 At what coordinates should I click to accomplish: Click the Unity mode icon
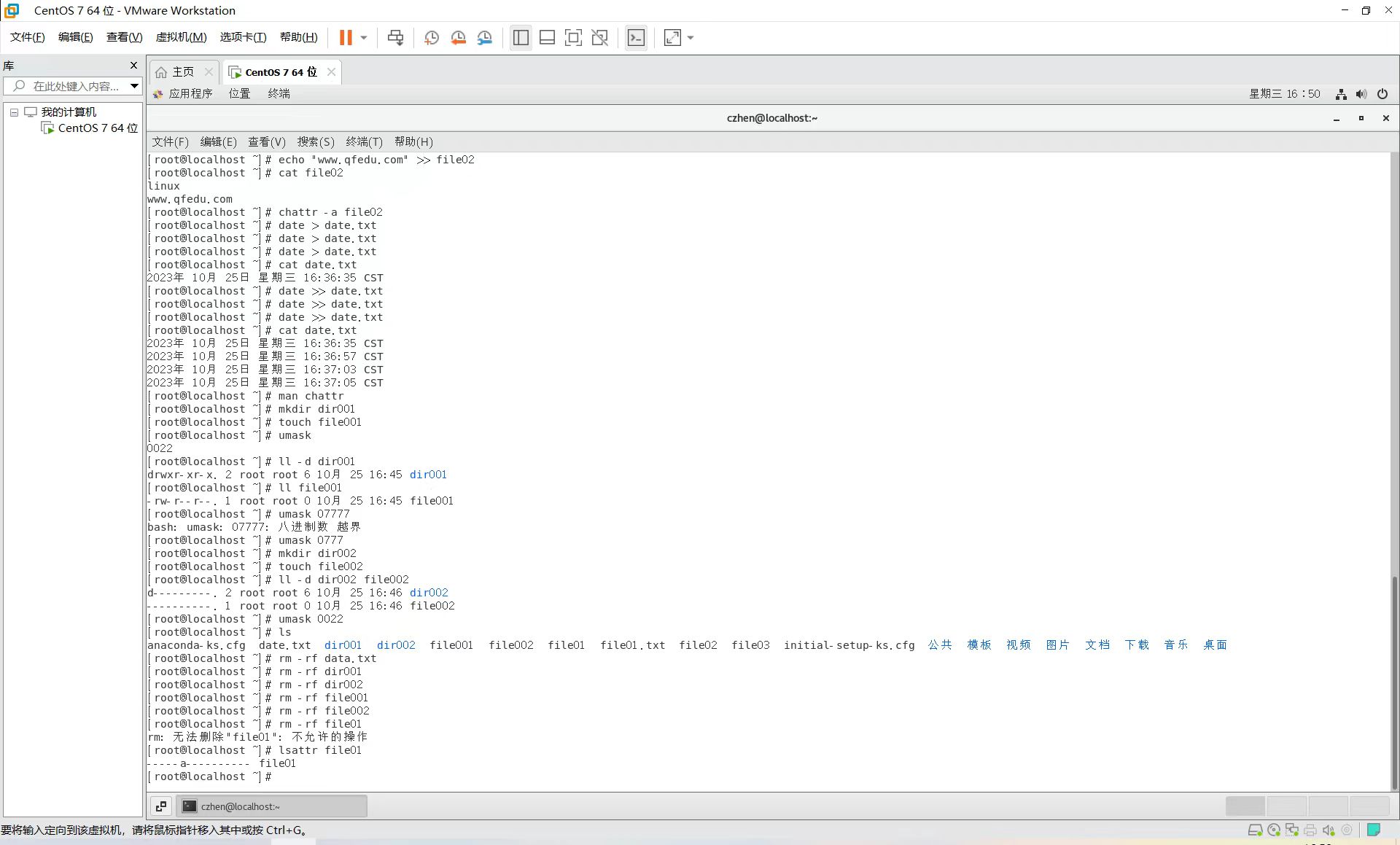click(599, 38)
